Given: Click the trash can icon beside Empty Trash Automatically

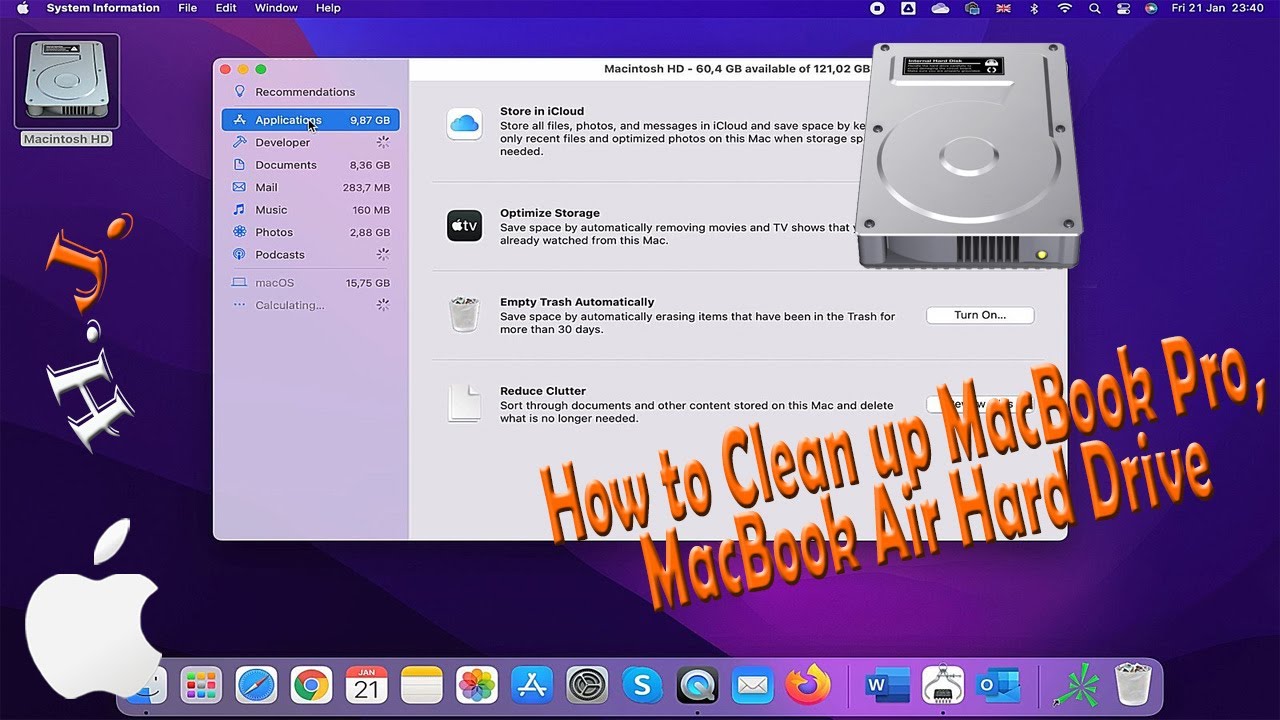Looking at the screenshot, I should pyautogui.click(x=465, y=314).
